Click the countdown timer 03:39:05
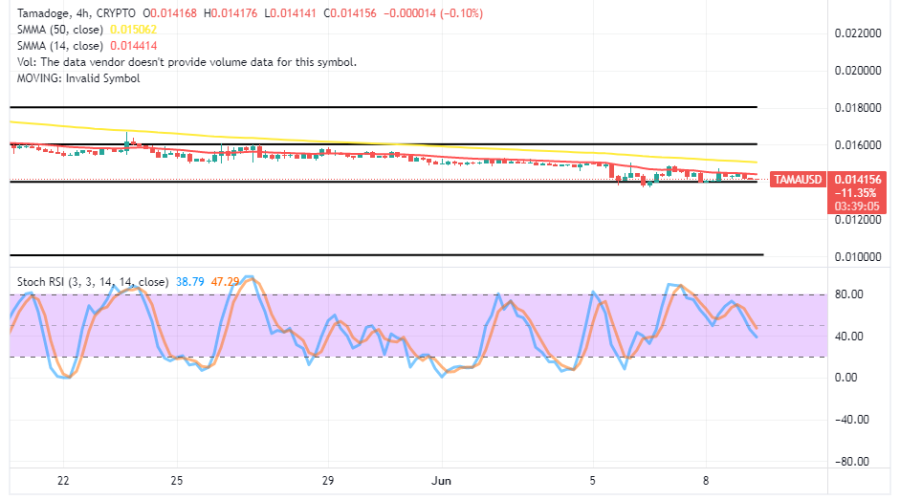 856,206
